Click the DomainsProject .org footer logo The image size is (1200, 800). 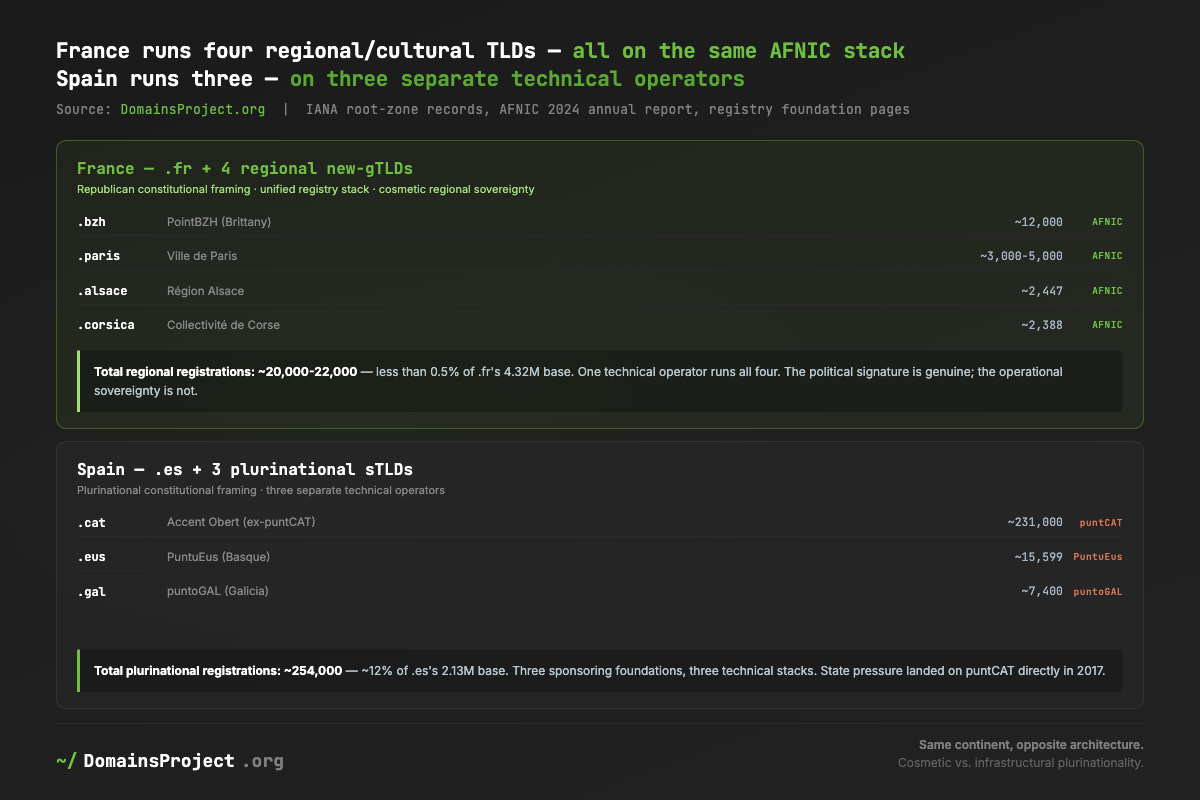[x=170, y=761]
